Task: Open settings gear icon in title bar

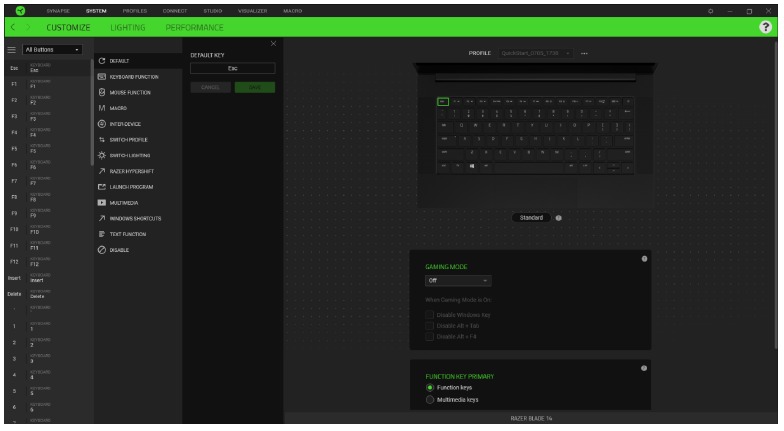Action: (x=710, y=10)
